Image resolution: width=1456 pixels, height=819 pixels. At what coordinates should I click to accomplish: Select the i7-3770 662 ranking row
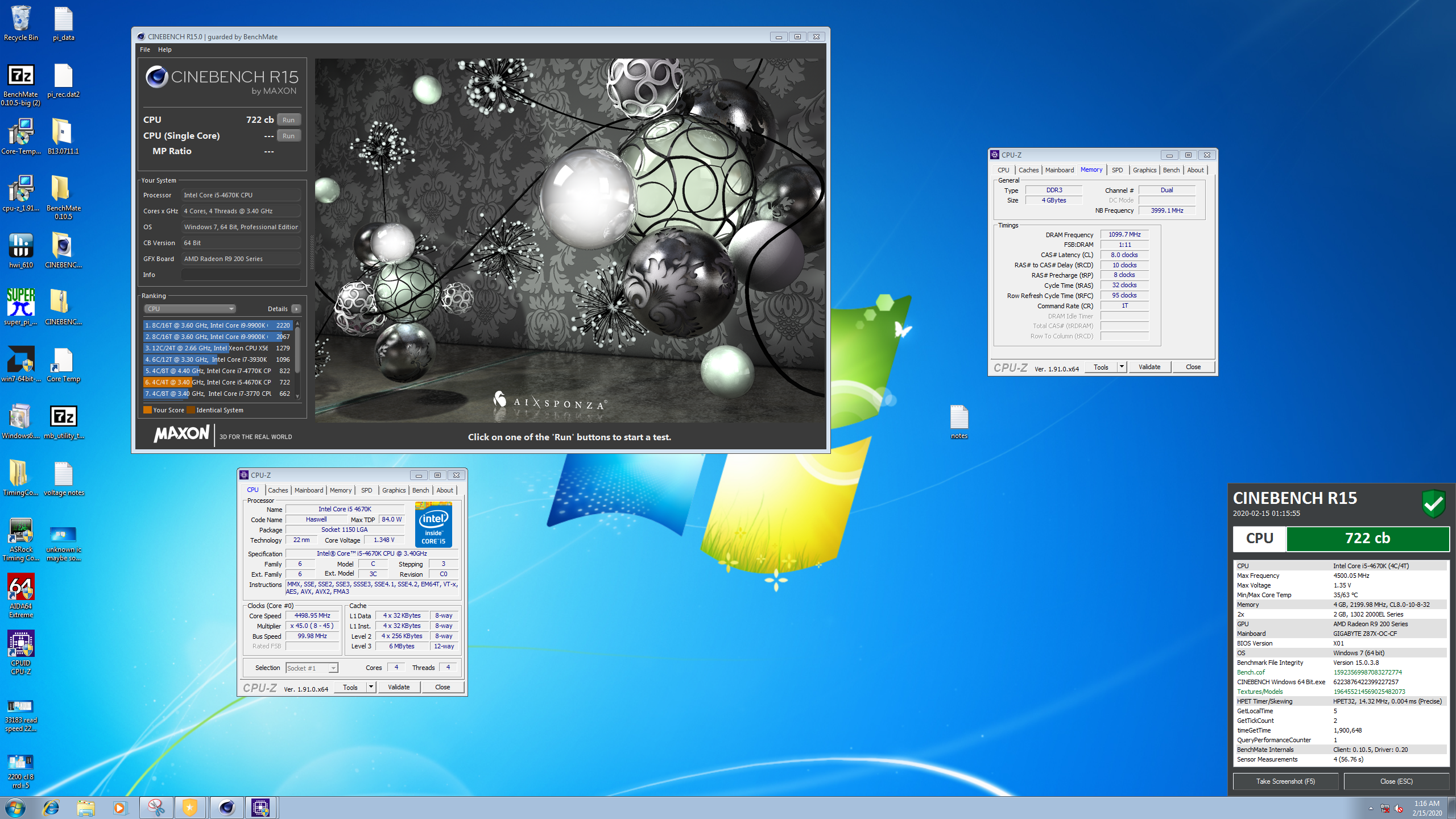[217, 394]
